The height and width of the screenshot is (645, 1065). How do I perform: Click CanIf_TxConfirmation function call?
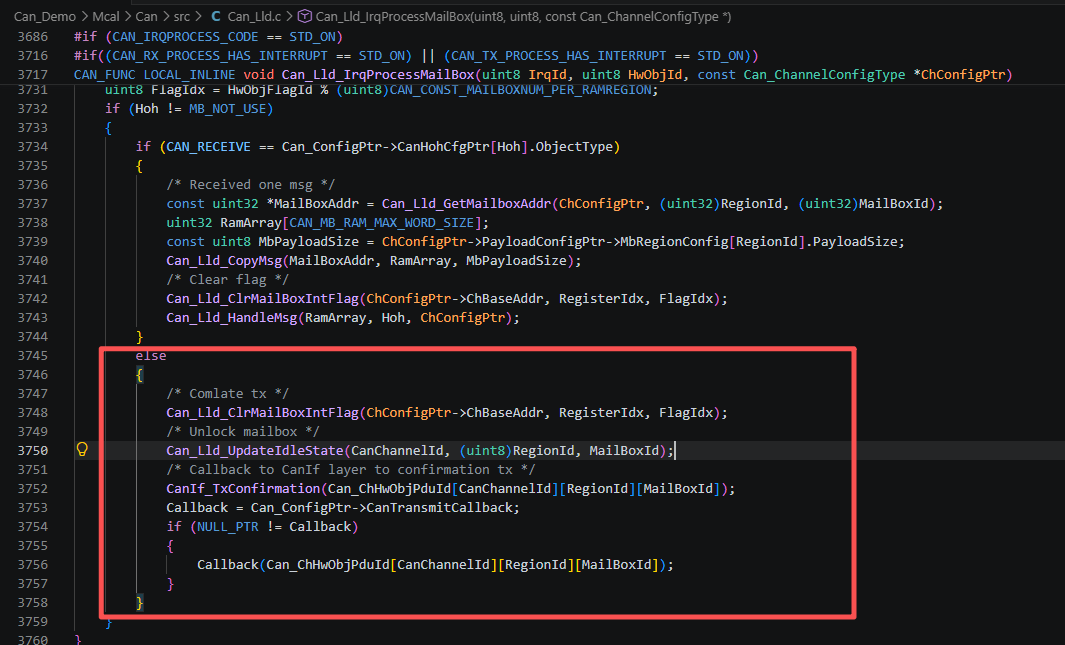click(x=243, y=488)
